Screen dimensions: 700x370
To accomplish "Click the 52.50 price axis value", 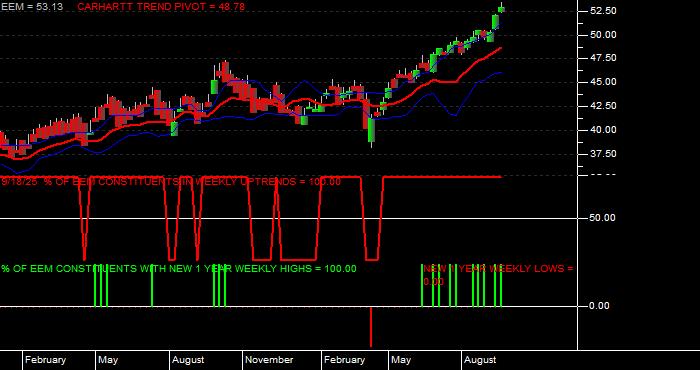I will 603,11.
